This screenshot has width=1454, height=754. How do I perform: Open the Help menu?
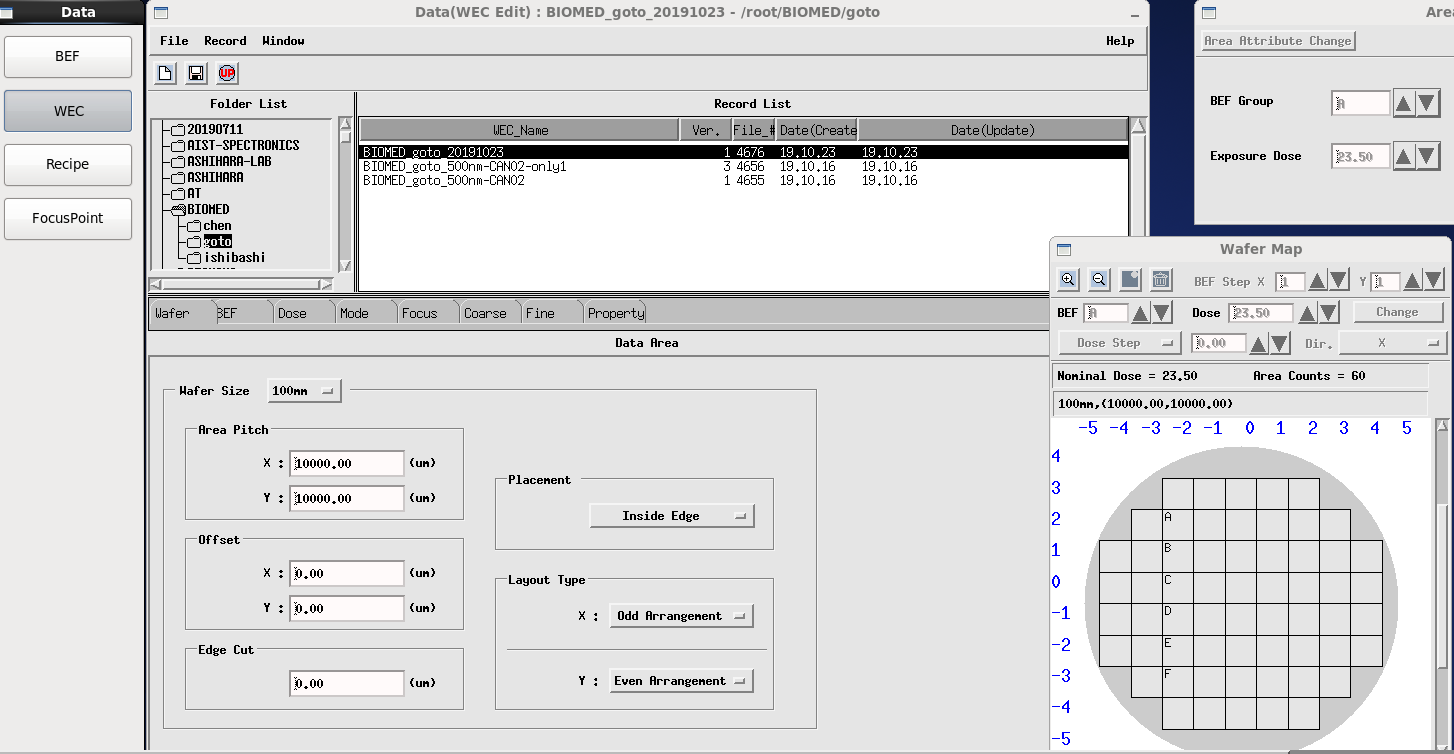(1120, 41)
